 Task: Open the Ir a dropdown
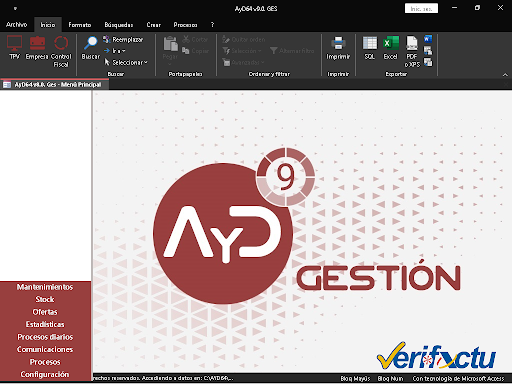pyautogui.click(x=114, y=51)
